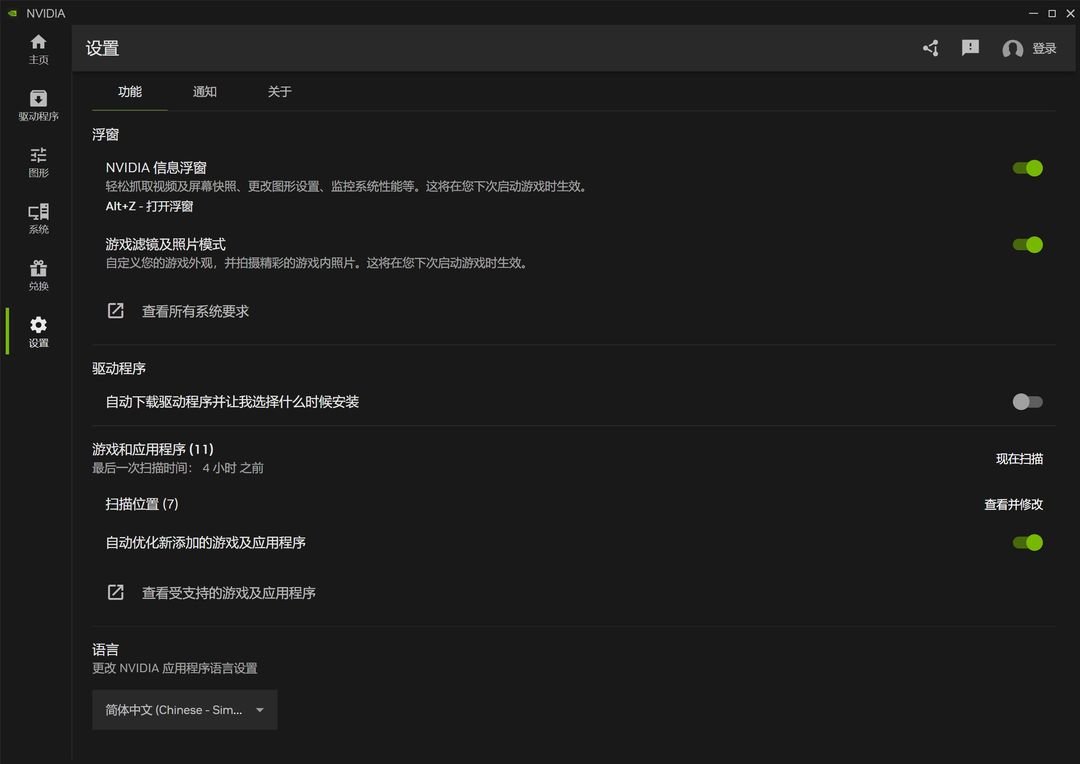Open the 驱动程序 drivers sidebar icon
The height and width of the screenshot is (764, 1080).
(39, 99)
